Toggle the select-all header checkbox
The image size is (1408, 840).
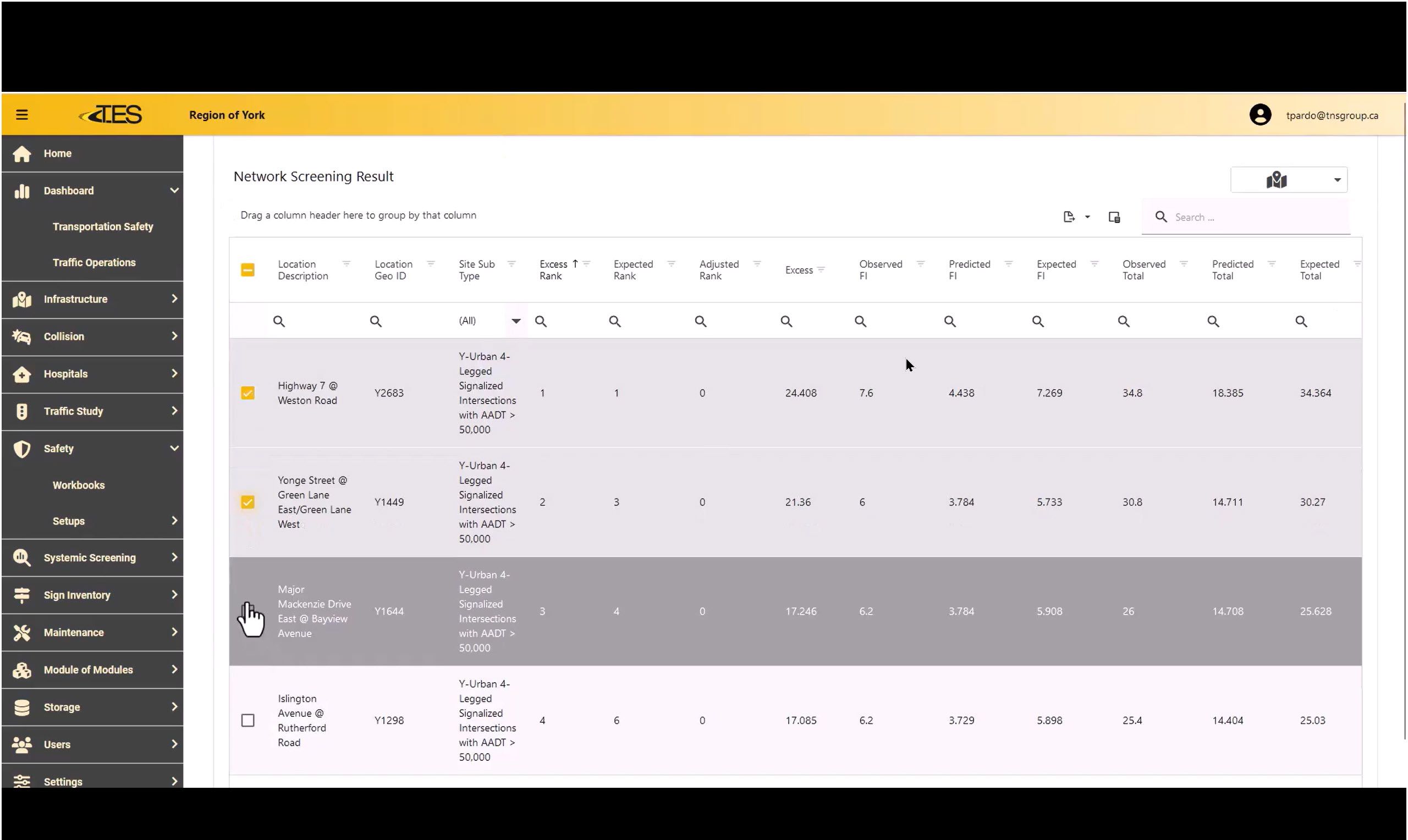[x=248, y=270]
